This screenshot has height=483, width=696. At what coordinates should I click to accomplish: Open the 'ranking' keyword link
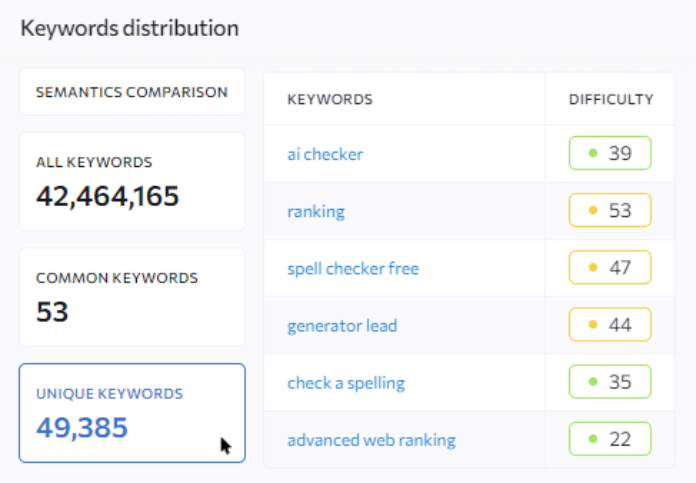[x=316, y=211]
